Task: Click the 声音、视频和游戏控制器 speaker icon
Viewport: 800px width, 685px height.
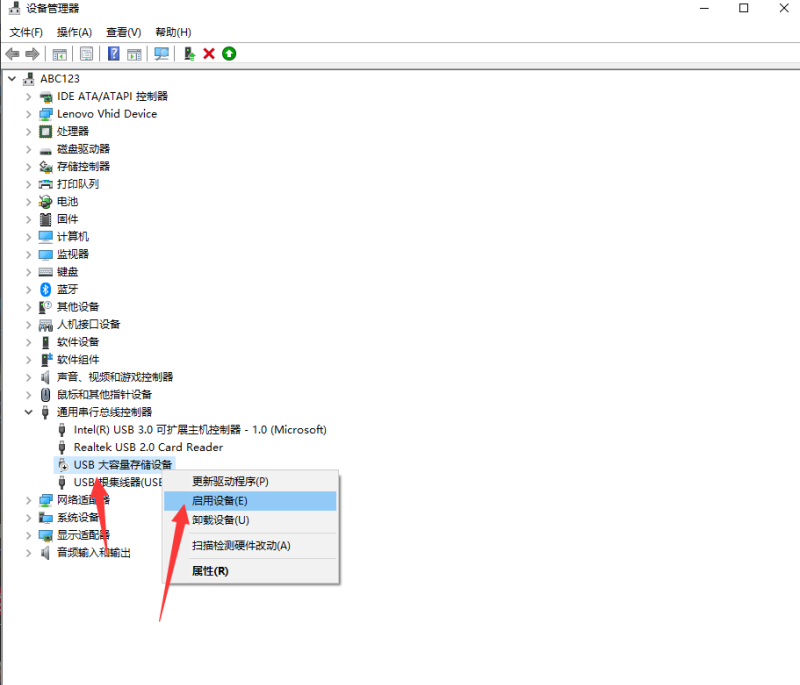Action: (46, 377)
